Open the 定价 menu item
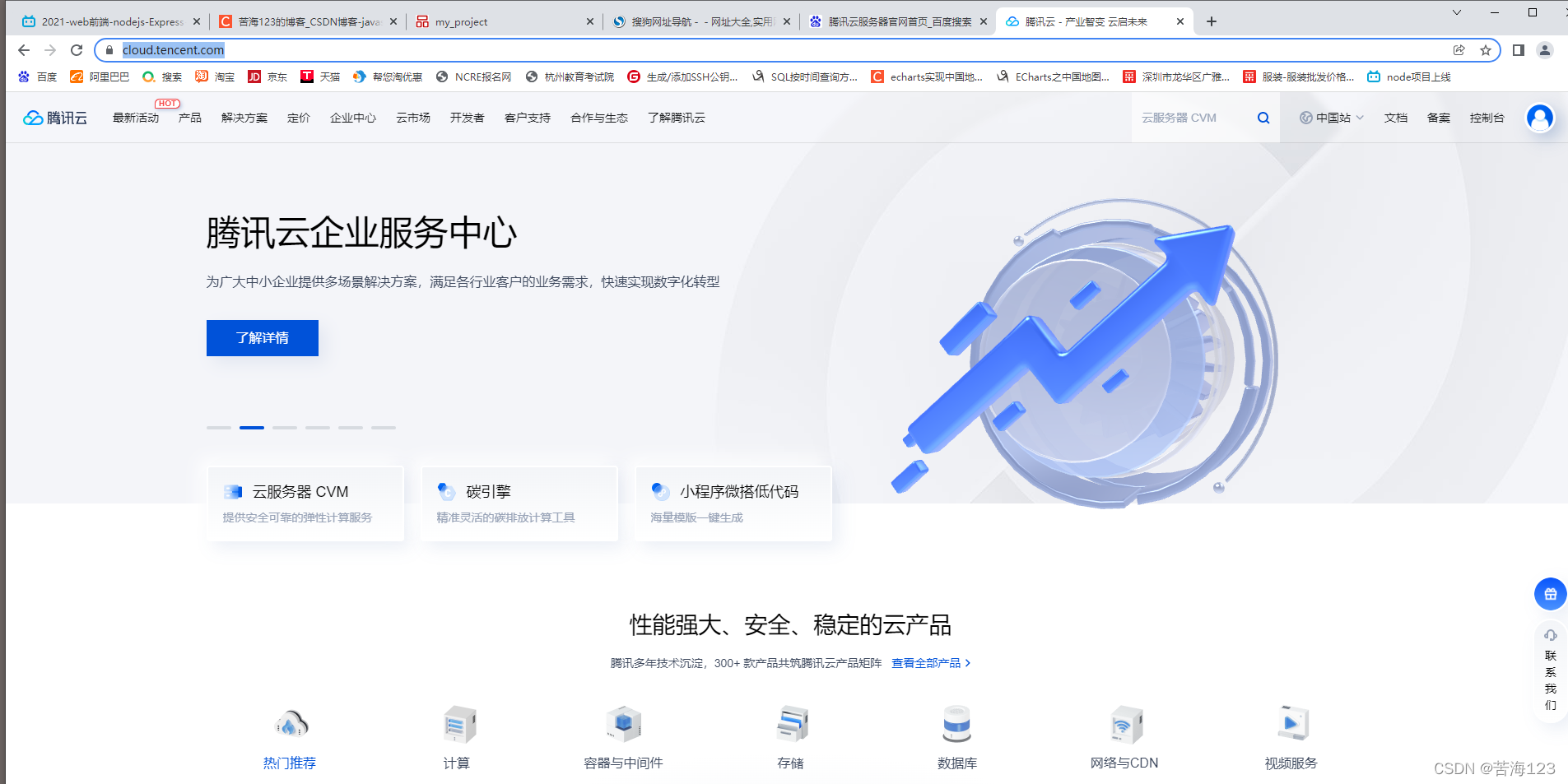 [299, 118]
